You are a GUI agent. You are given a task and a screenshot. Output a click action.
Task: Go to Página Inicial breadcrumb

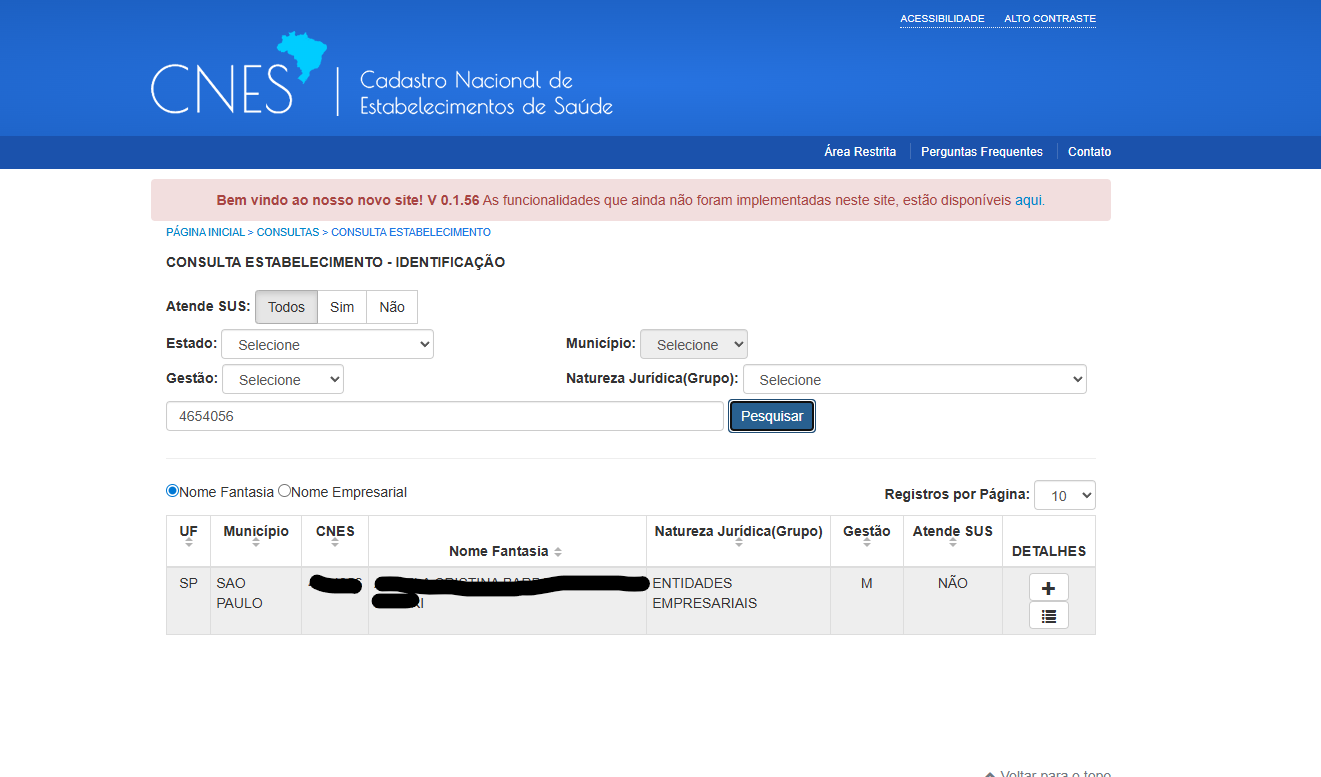click(205, 232)
